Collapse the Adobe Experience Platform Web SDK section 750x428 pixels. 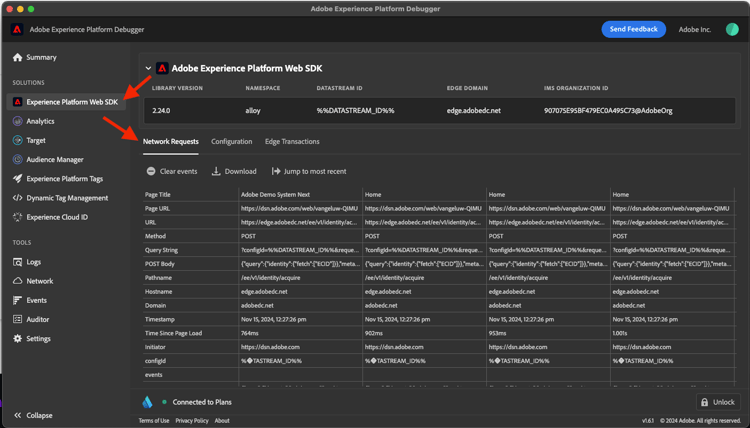click(148, 68)
